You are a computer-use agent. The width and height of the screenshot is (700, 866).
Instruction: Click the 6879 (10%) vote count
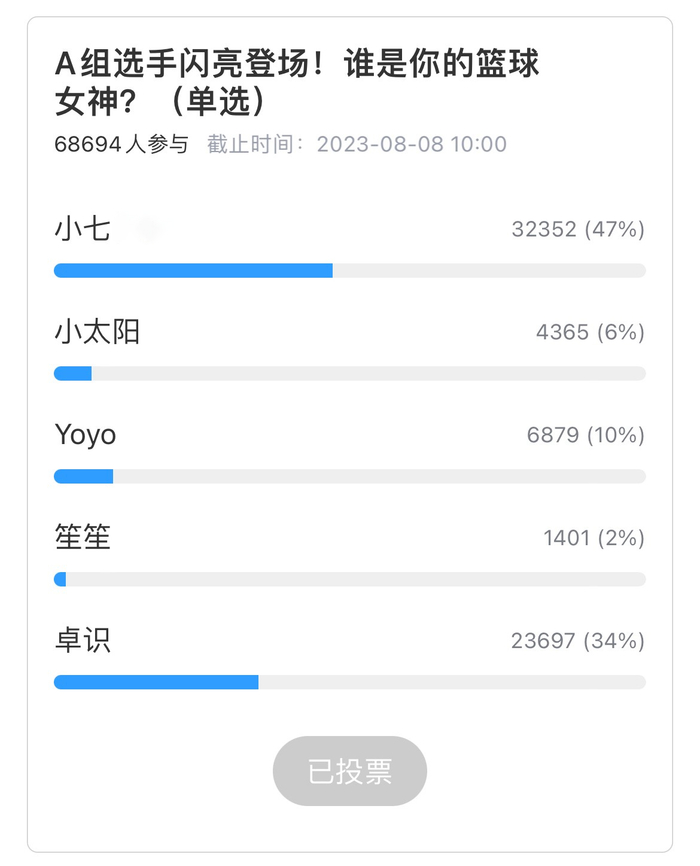click(x=585, y=435)
